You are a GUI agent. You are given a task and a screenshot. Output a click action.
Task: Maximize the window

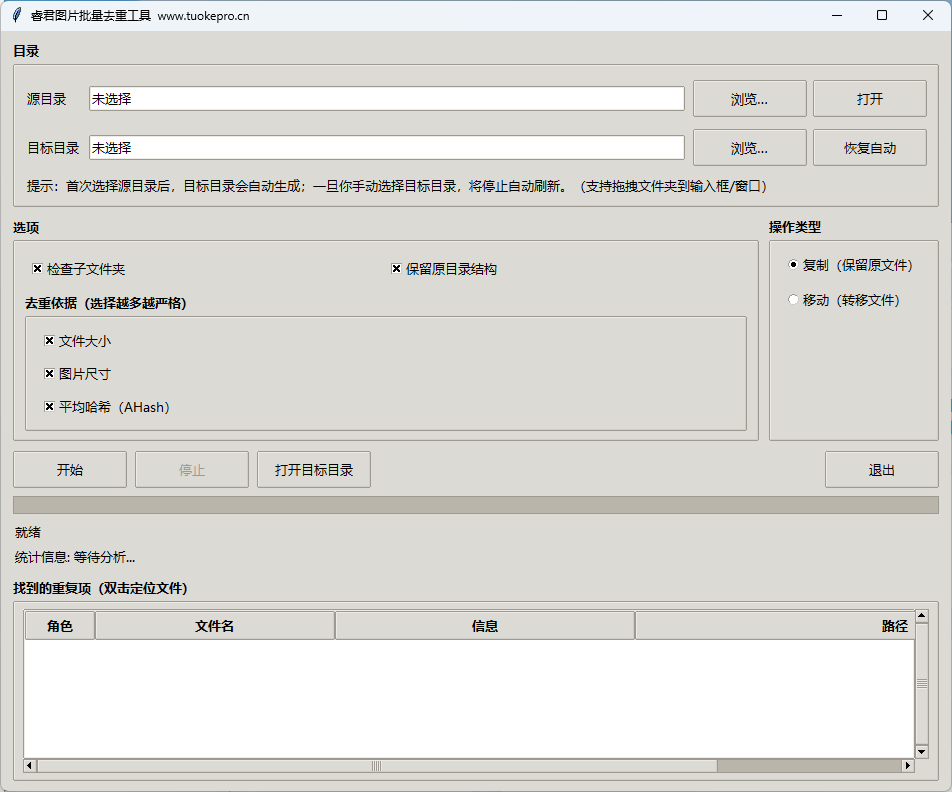coord(882,15)
